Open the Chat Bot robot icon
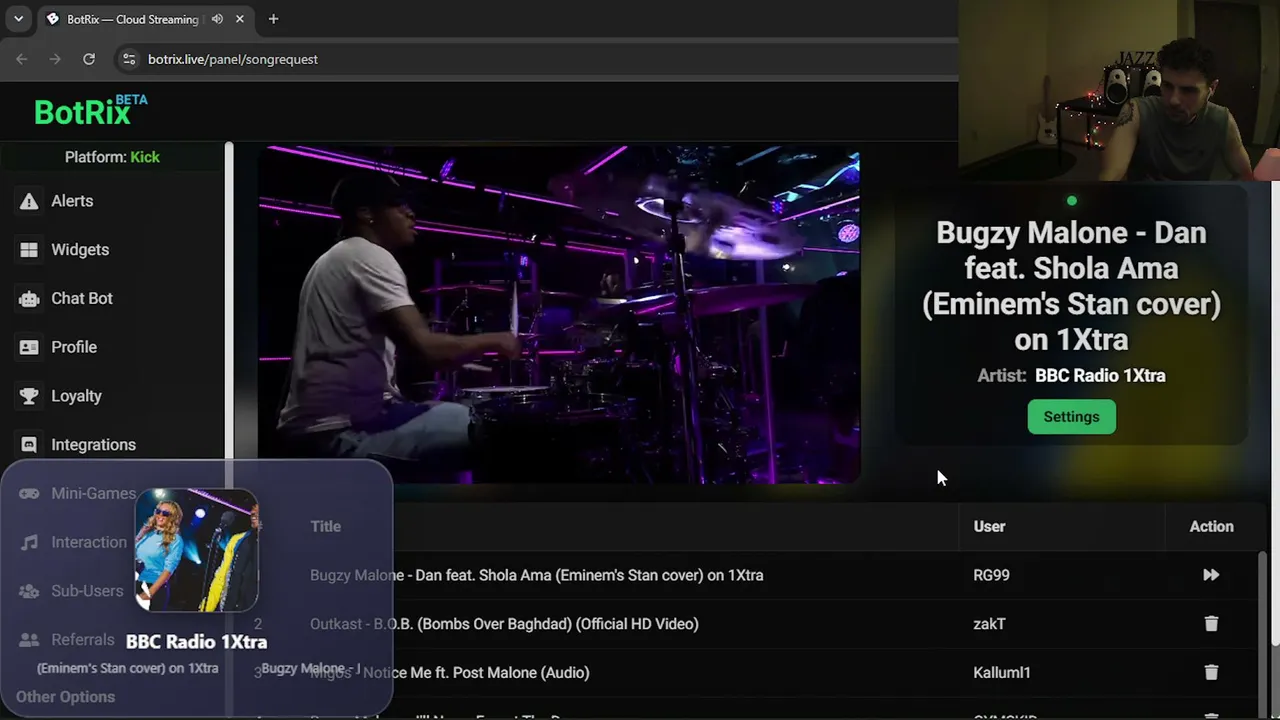This screenshot has height=720, width=1280. pyautogui.click(x=29, y=299)
